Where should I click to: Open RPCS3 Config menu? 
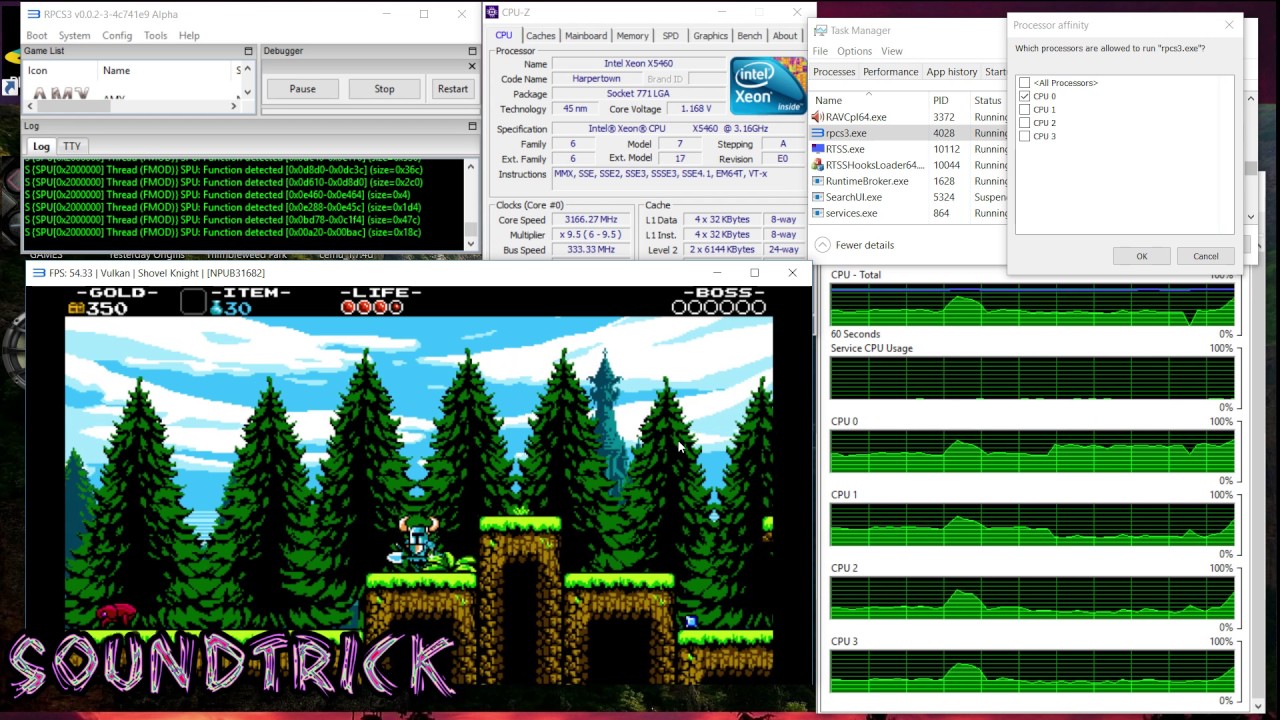[x=117, y=35]
